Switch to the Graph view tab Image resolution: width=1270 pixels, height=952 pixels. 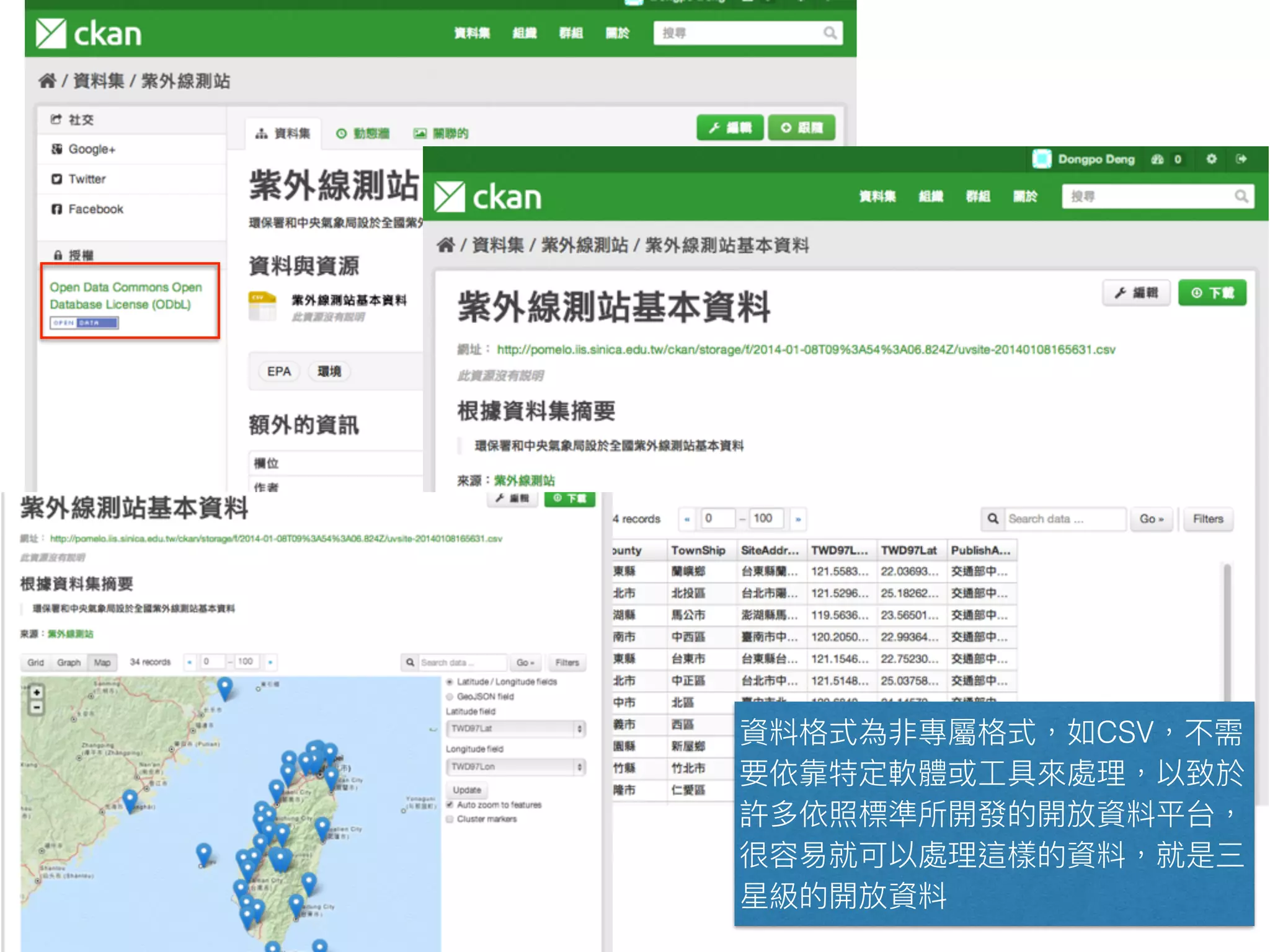point(69,663)
